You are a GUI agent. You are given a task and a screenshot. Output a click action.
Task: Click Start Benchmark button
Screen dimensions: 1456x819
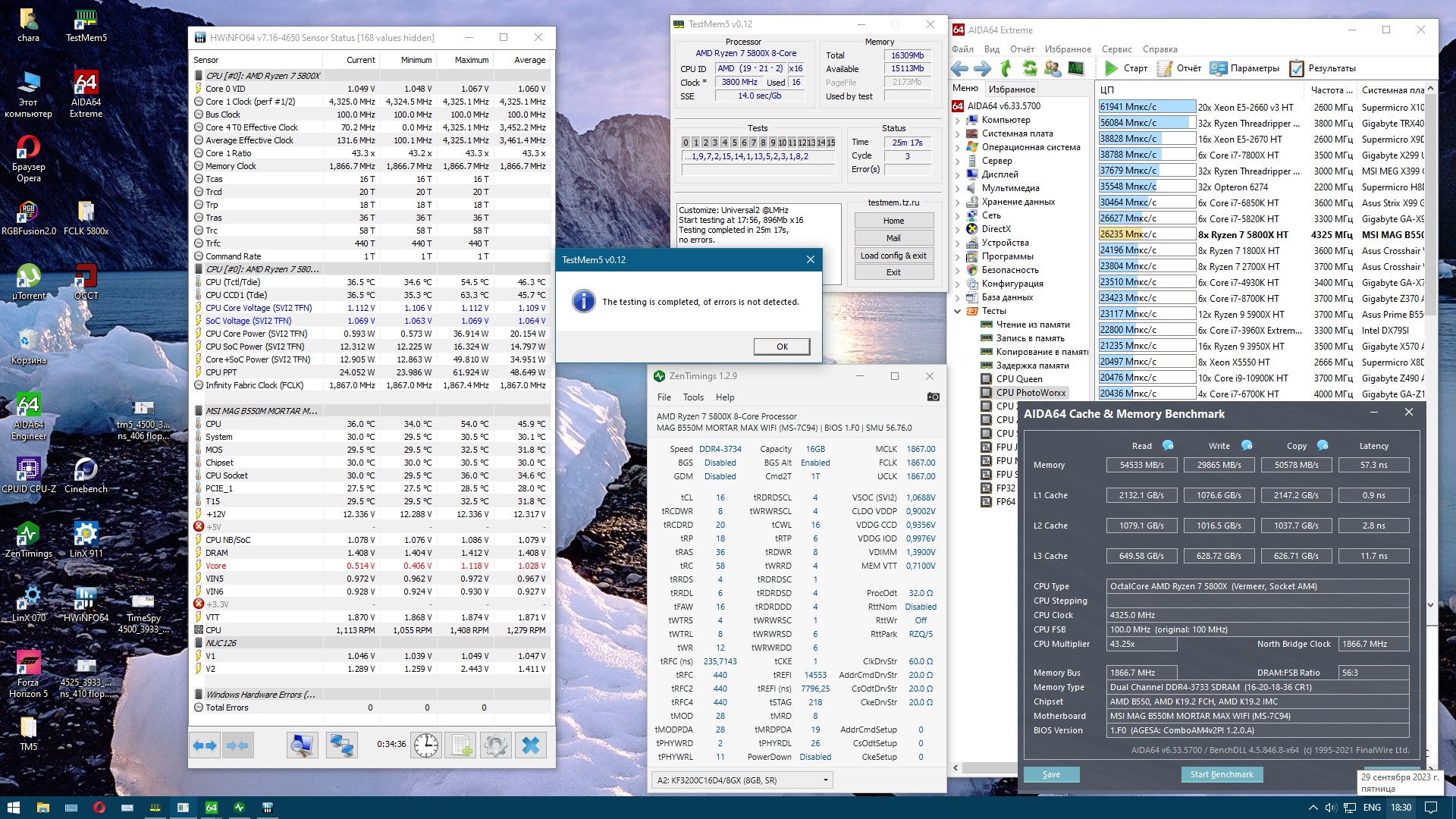point(1221,774)
